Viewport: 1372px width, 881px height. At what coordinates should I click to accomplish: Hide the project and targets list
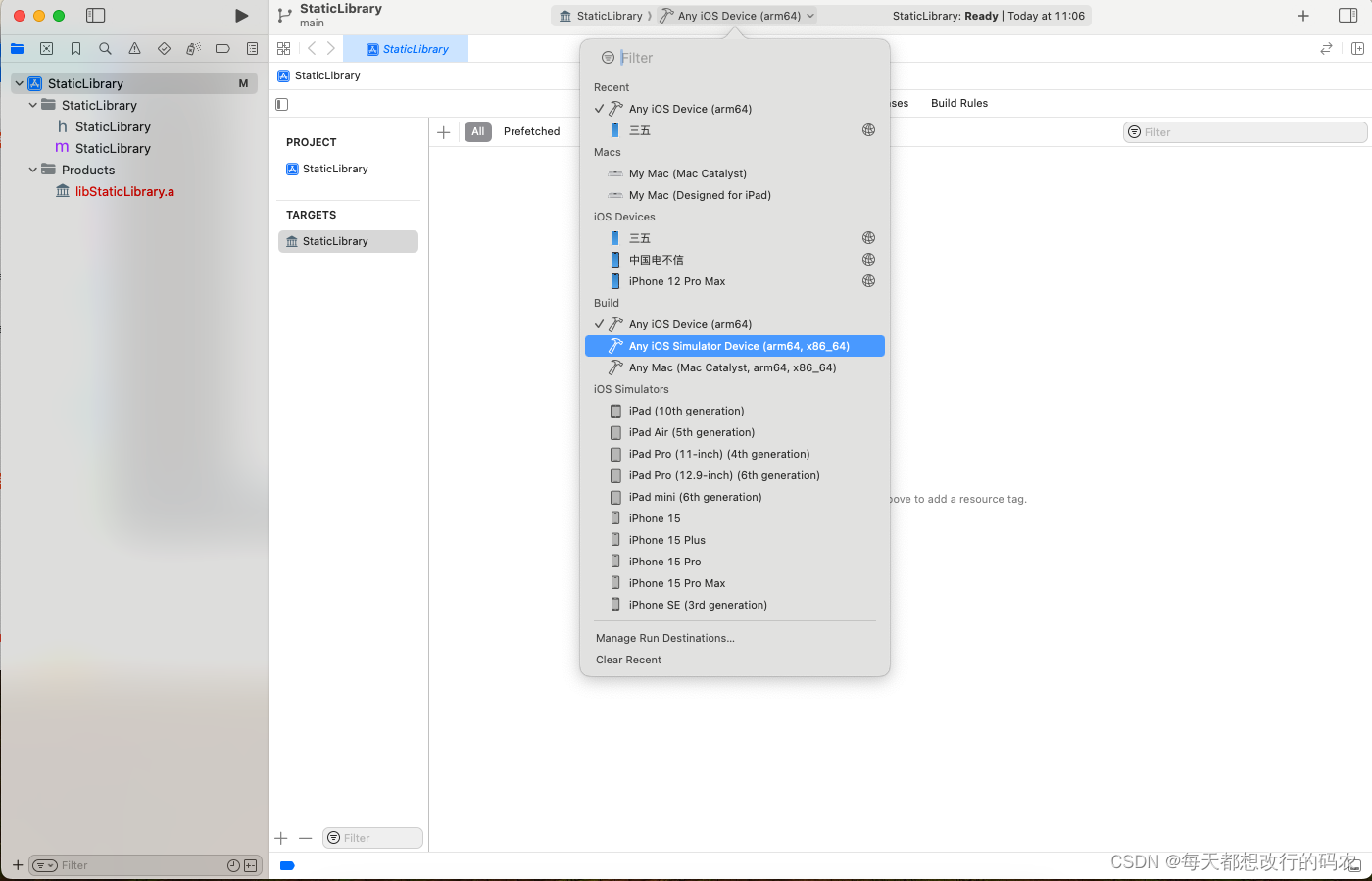282,104
